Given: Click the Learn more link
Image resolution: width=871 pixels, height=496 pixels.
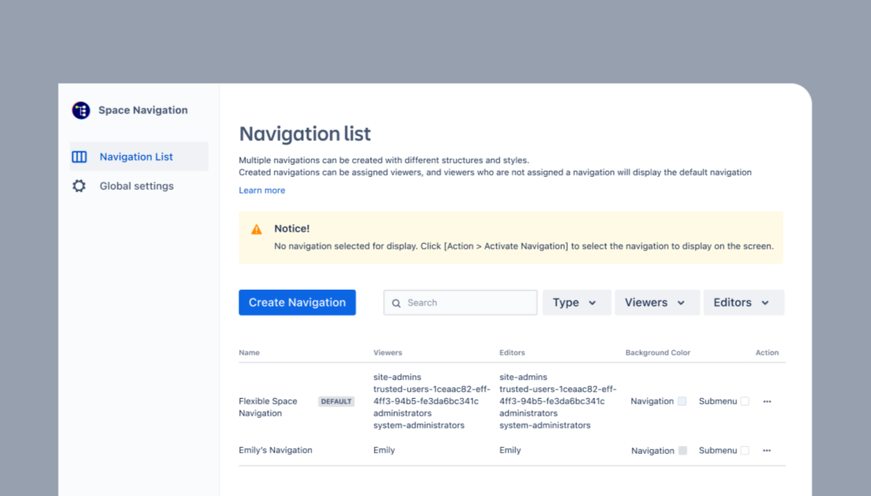Looking at the screenshot, I should (262, 190).
